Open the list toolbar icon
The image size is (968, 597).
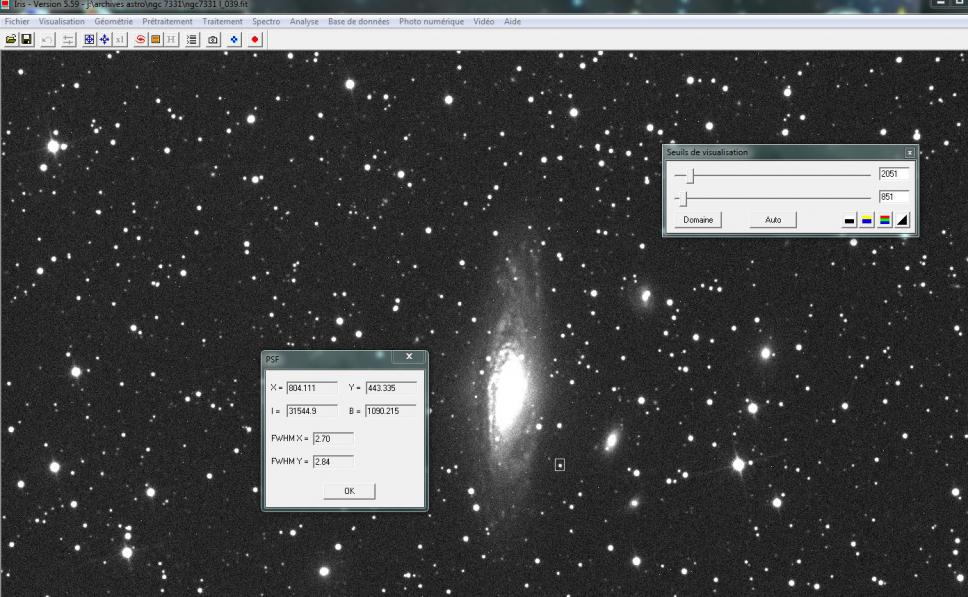click(x=192, y=40)
